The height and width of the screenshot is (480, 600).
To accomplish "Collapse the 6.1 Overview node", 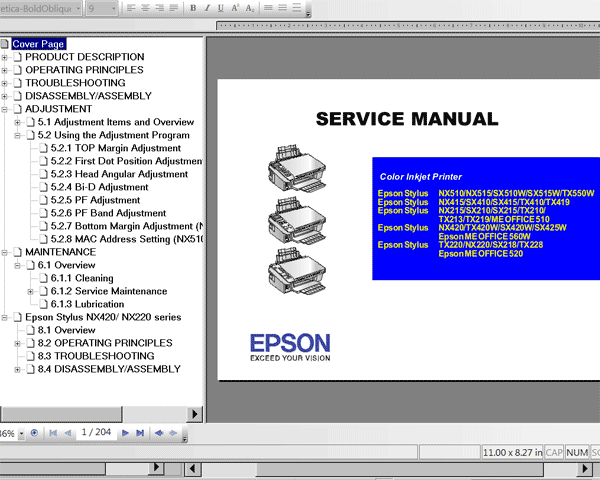I will (x=17, y=266).
